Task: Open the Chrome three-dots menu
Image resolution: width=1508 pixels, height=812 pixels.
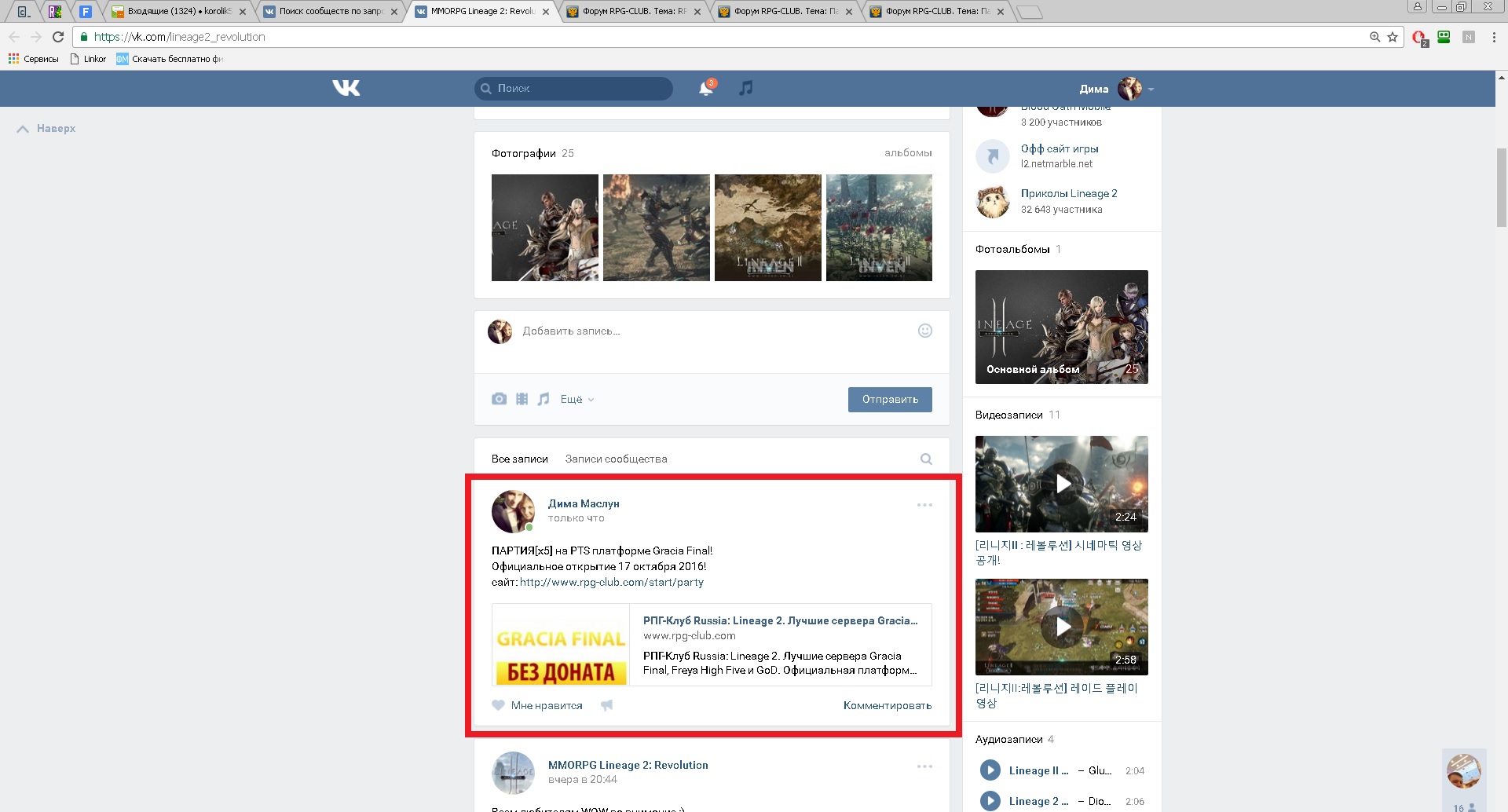Action: 1494,37
